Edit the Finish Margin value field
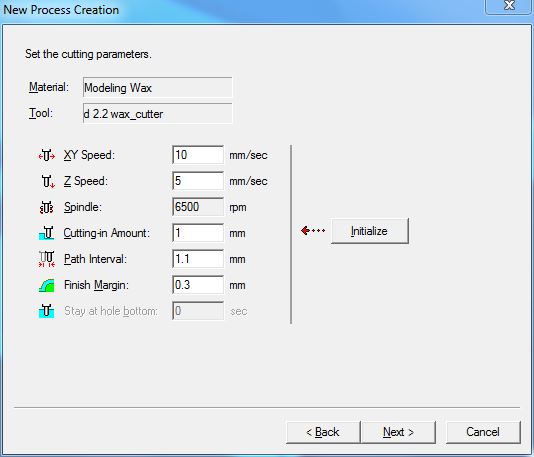The width and height of the screenshot is (534, 457). 198,285
